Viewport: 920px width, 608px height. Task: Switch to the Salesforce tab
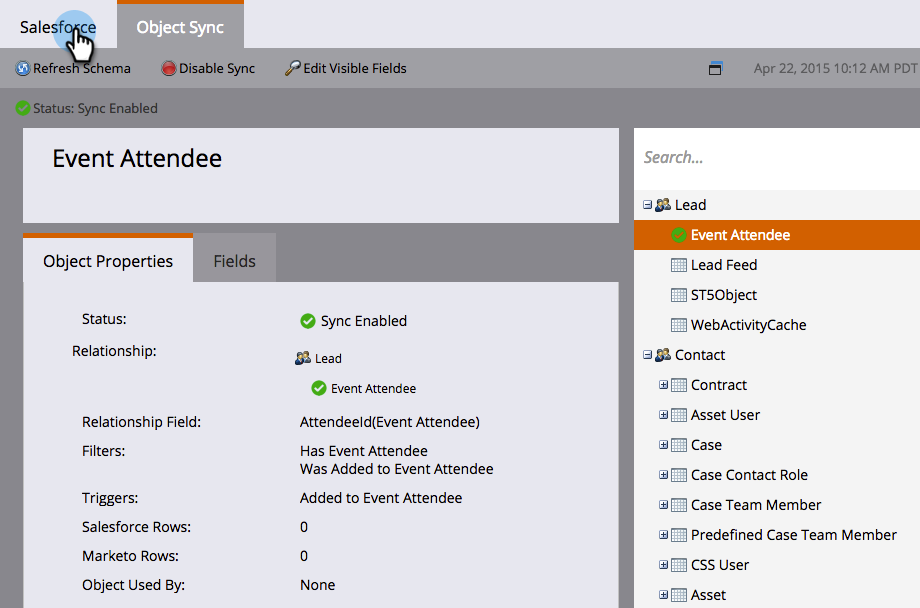click(58, 27)
